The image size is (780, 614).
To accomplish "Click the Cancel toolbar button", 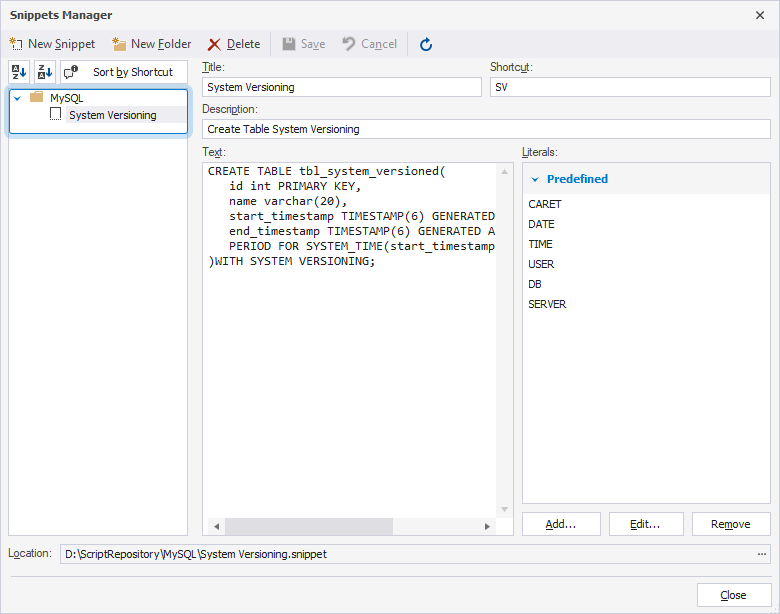I will (370, 44).
